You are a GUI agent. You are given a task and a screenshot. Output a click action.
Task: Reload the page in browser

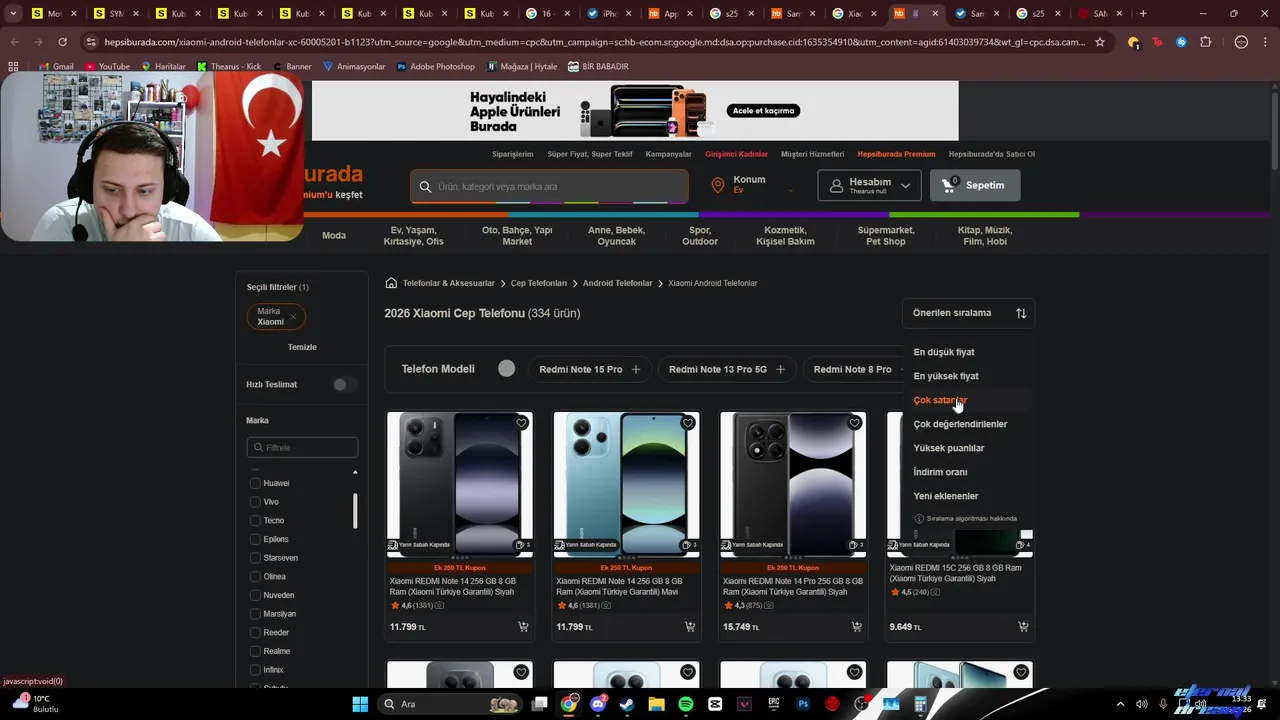click(x=62, y=42)
